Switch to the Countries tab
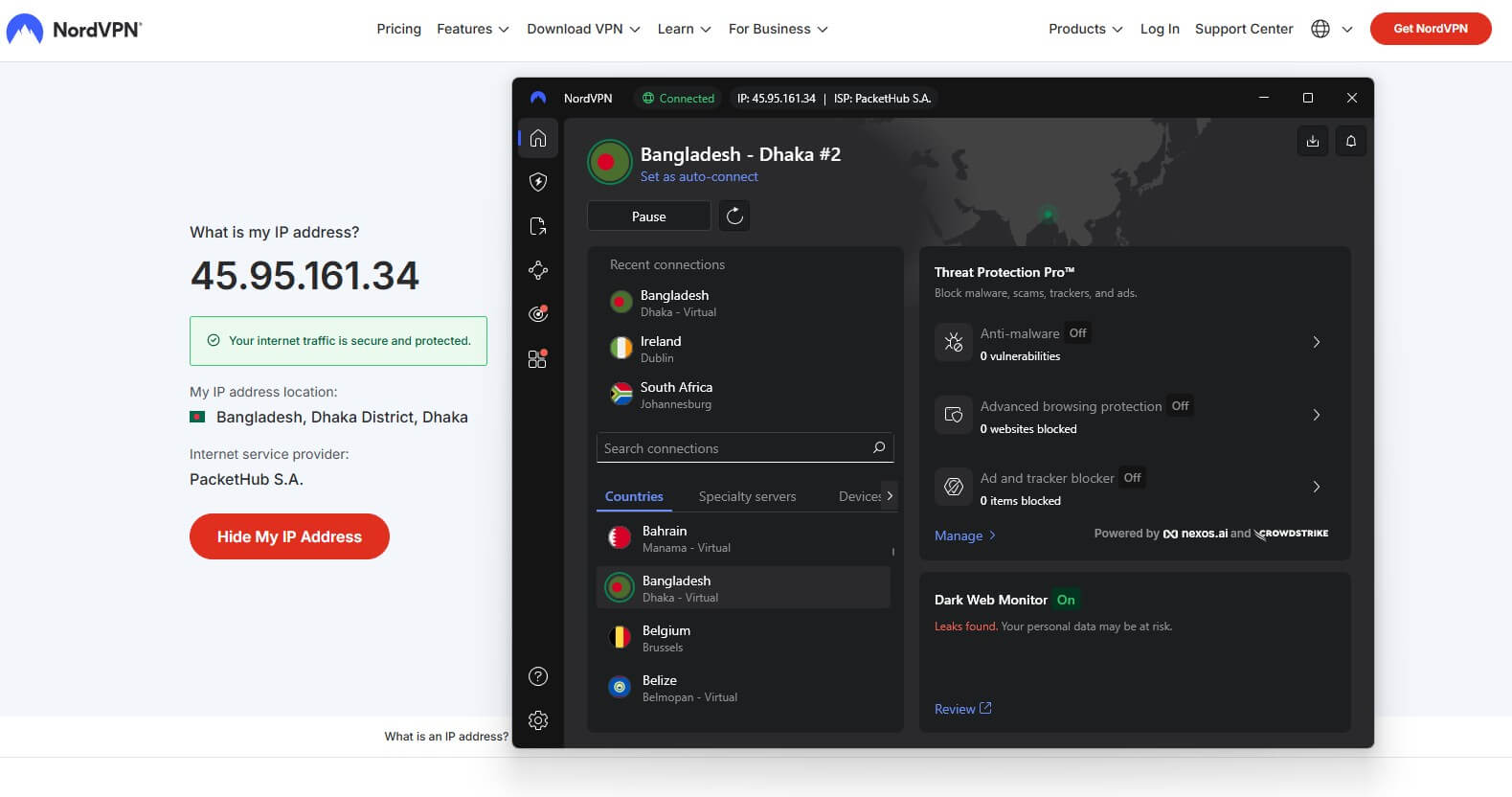 (x=634, y=496)
